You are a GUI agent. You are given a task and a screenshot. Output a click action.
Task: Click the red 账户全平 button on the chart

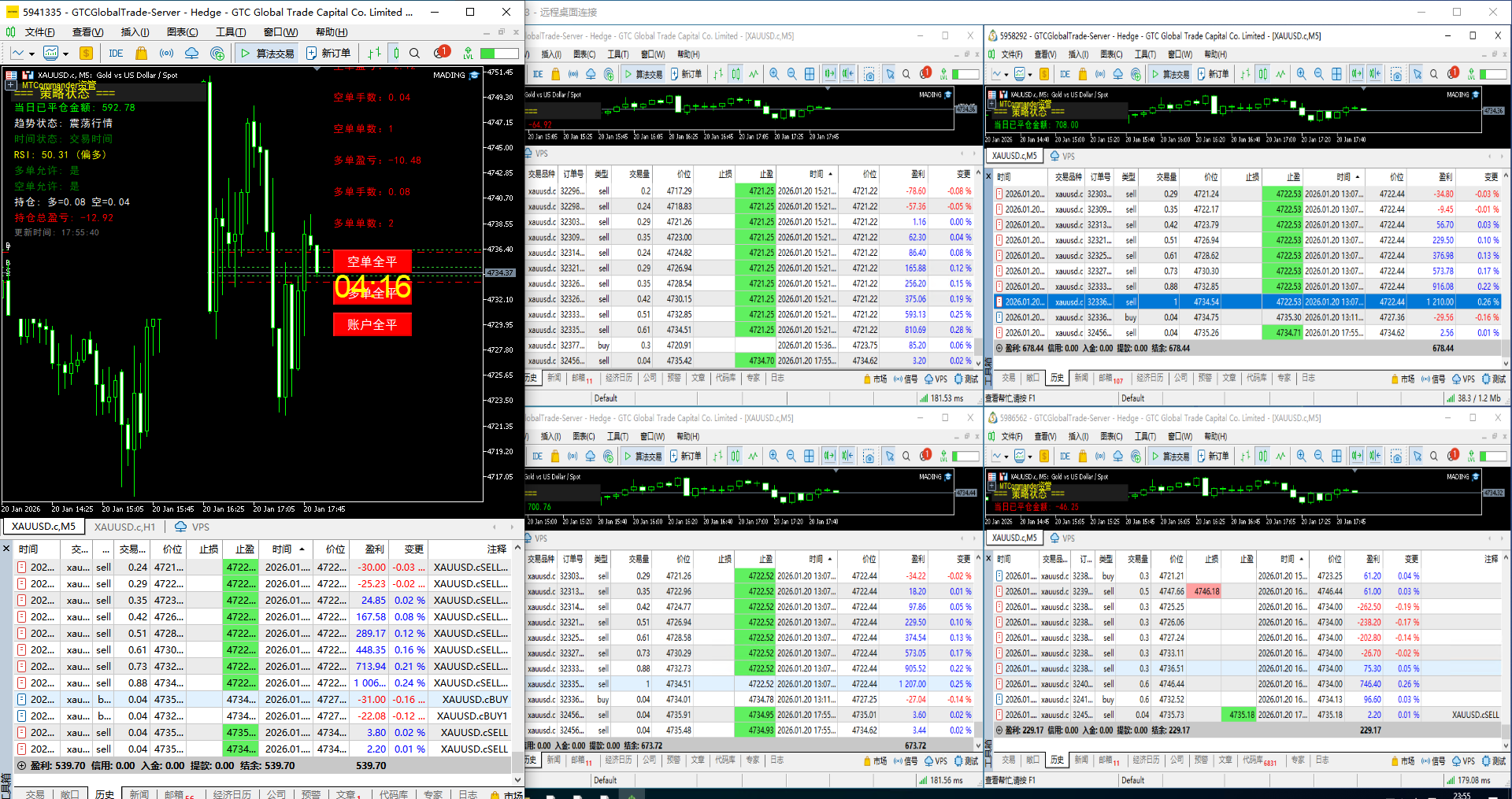tap(372, 324)
